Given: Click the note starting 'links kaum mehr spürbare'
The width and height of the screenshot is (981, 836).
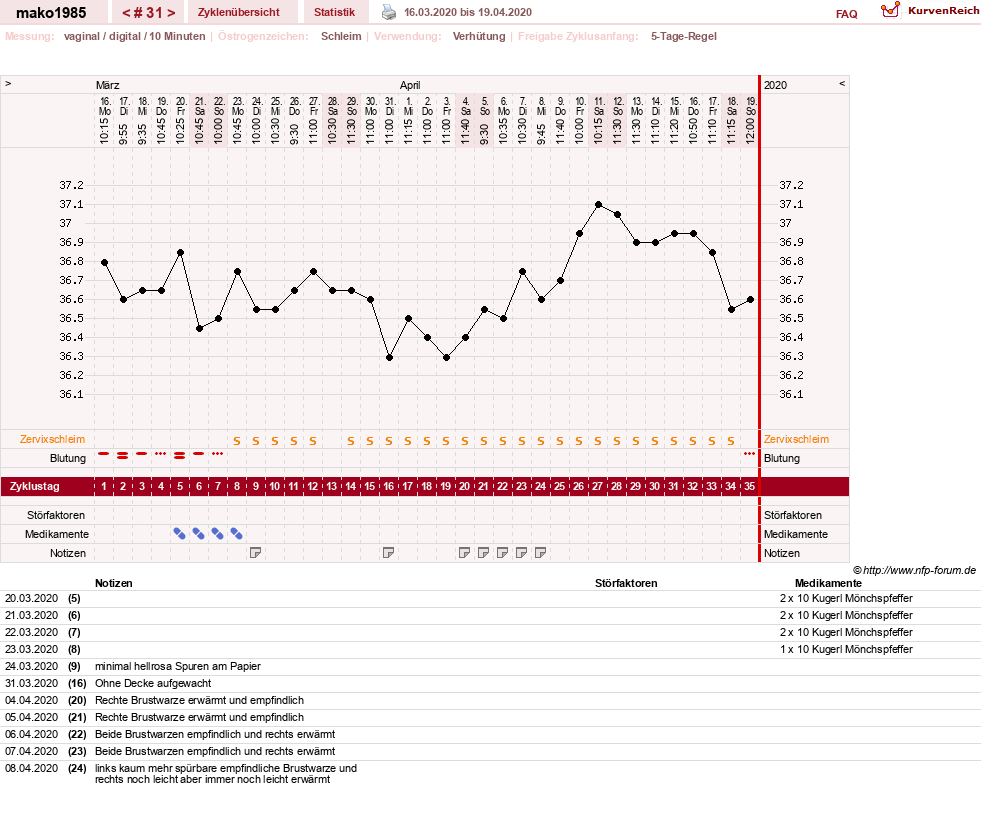Looking at the screenshot, I should pos(226,773).
